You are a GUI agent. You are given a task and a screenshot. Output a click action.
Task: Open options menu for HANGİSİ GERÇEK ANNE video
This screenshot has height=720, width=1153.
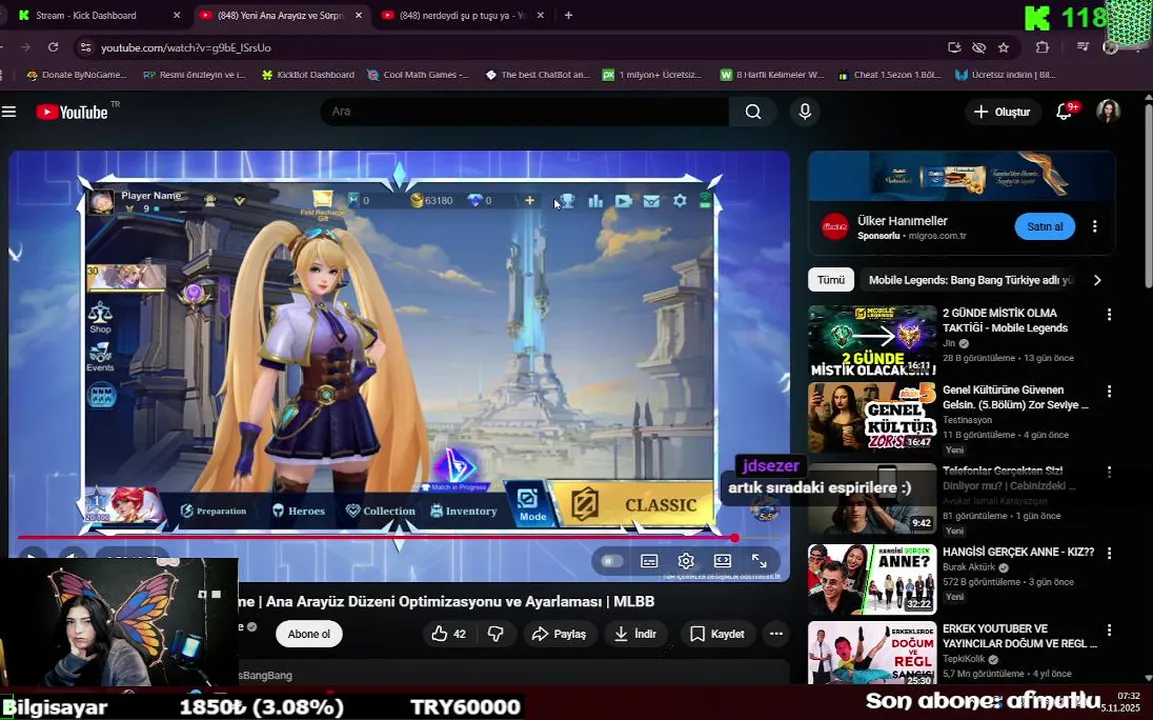tap(1109, 553)
